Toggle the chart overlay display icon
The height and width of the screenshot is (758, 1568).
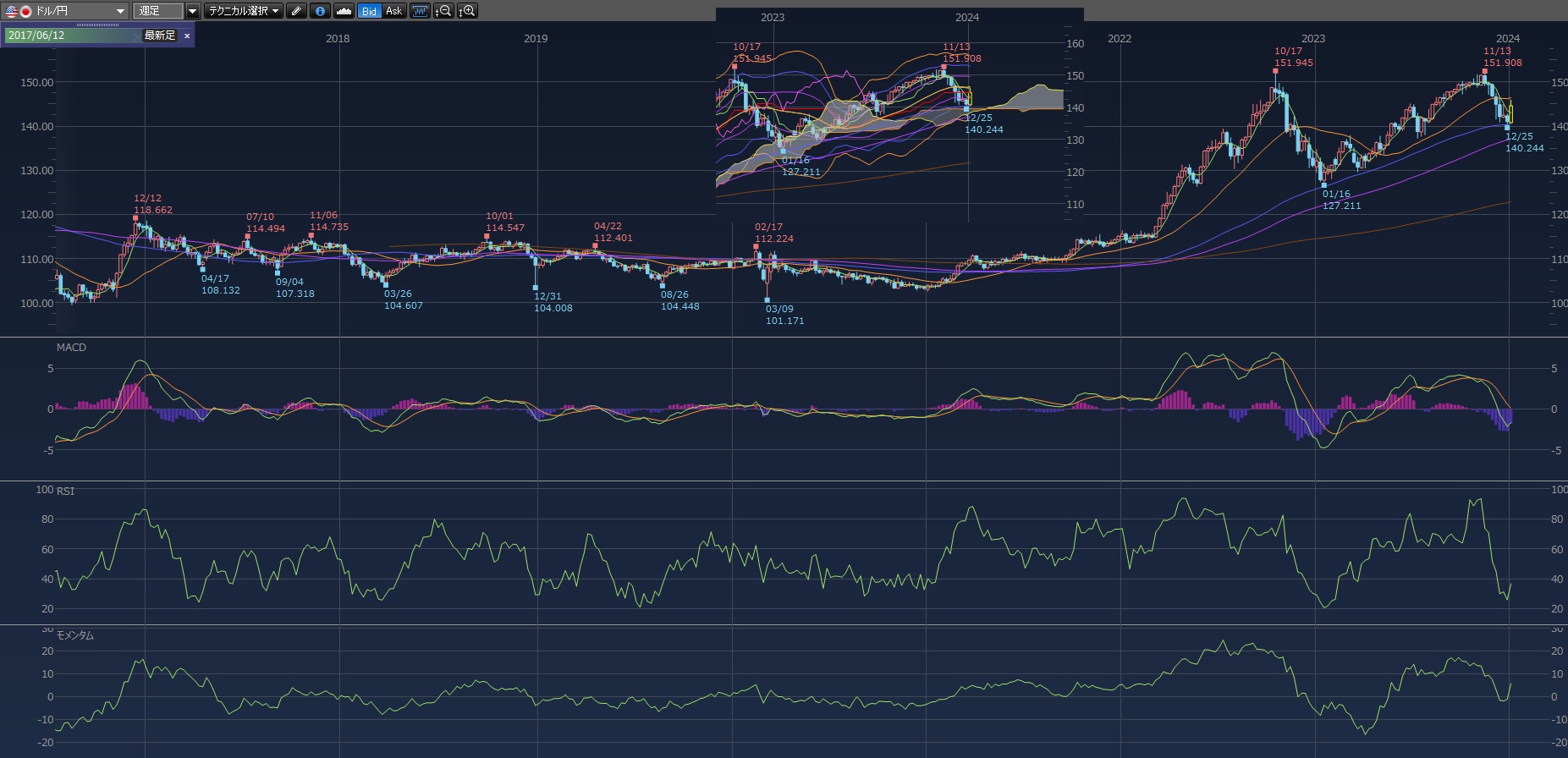[x=420, y=11]
